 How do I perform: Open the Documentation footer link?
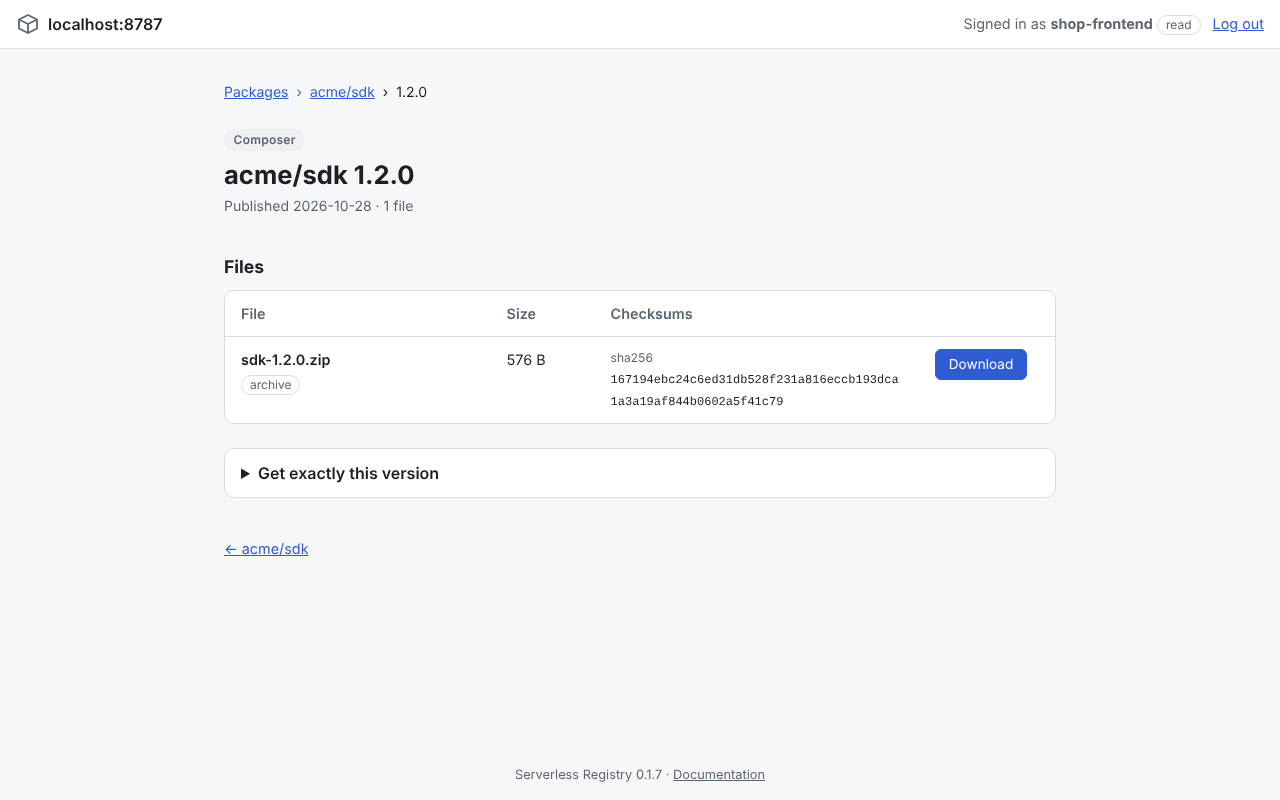[x=719, y=774]
